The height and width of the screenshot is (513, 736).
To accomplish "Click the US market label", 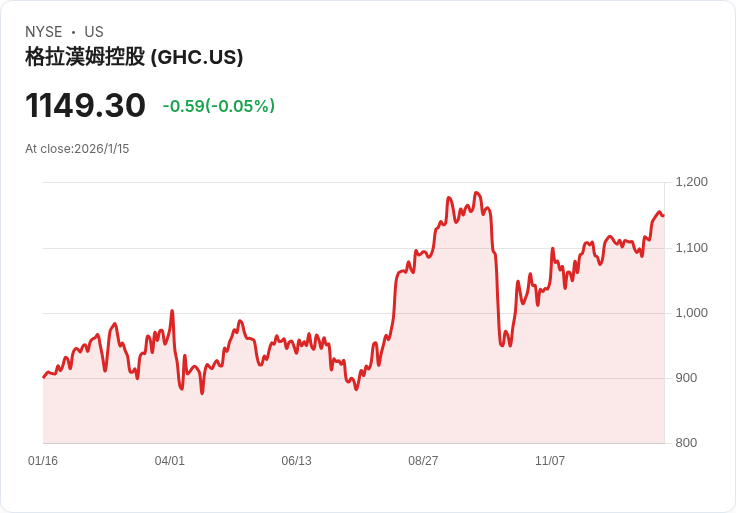I will [94, 32].
